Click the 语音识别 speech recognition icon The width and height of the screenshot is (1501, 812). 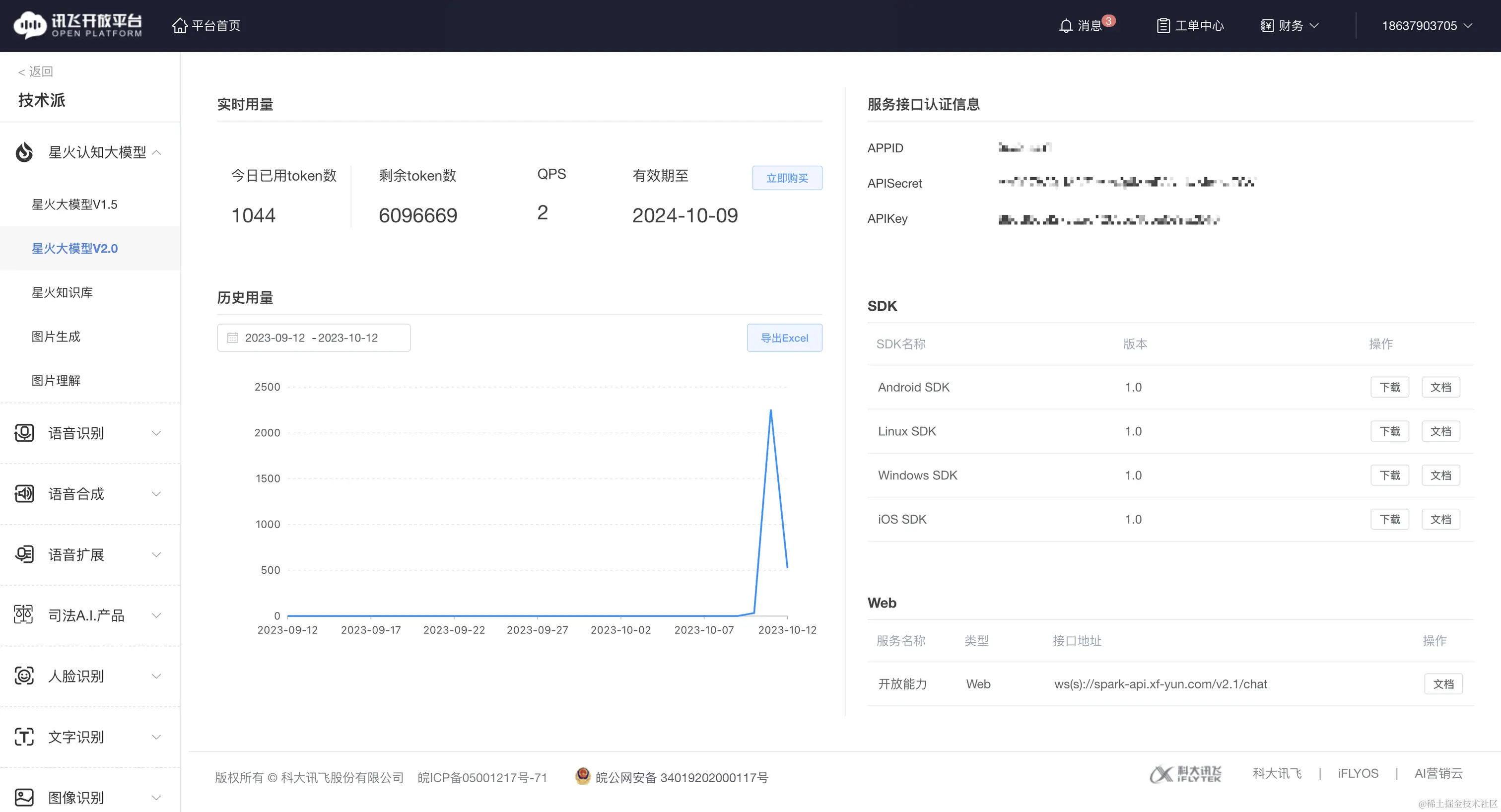pos(24,433)
